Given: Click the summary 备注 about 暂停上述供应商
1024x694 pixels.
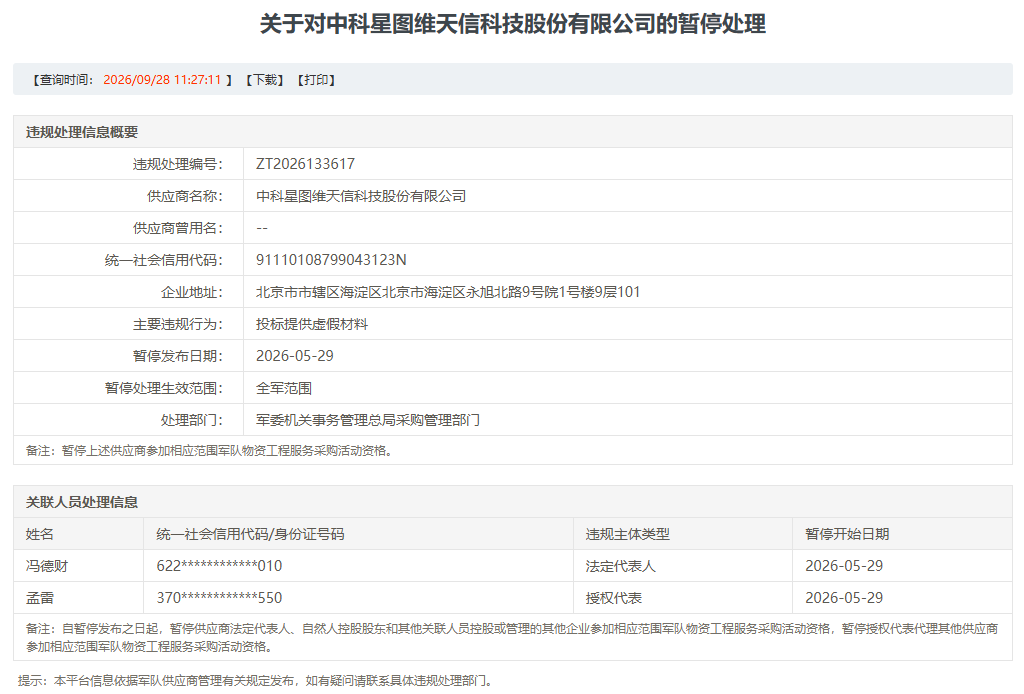Looking at the screenshot, I should (209, 450).
